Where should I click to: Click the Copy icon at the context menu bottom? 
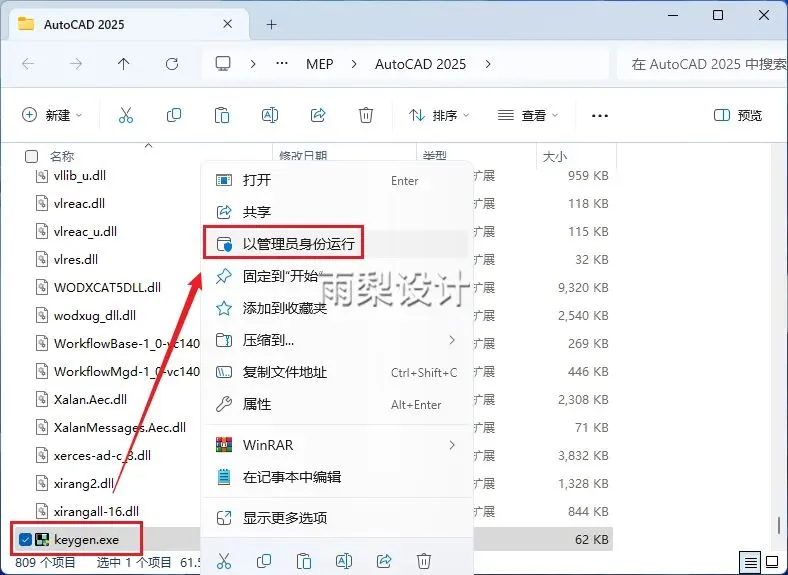pos(264,560)
